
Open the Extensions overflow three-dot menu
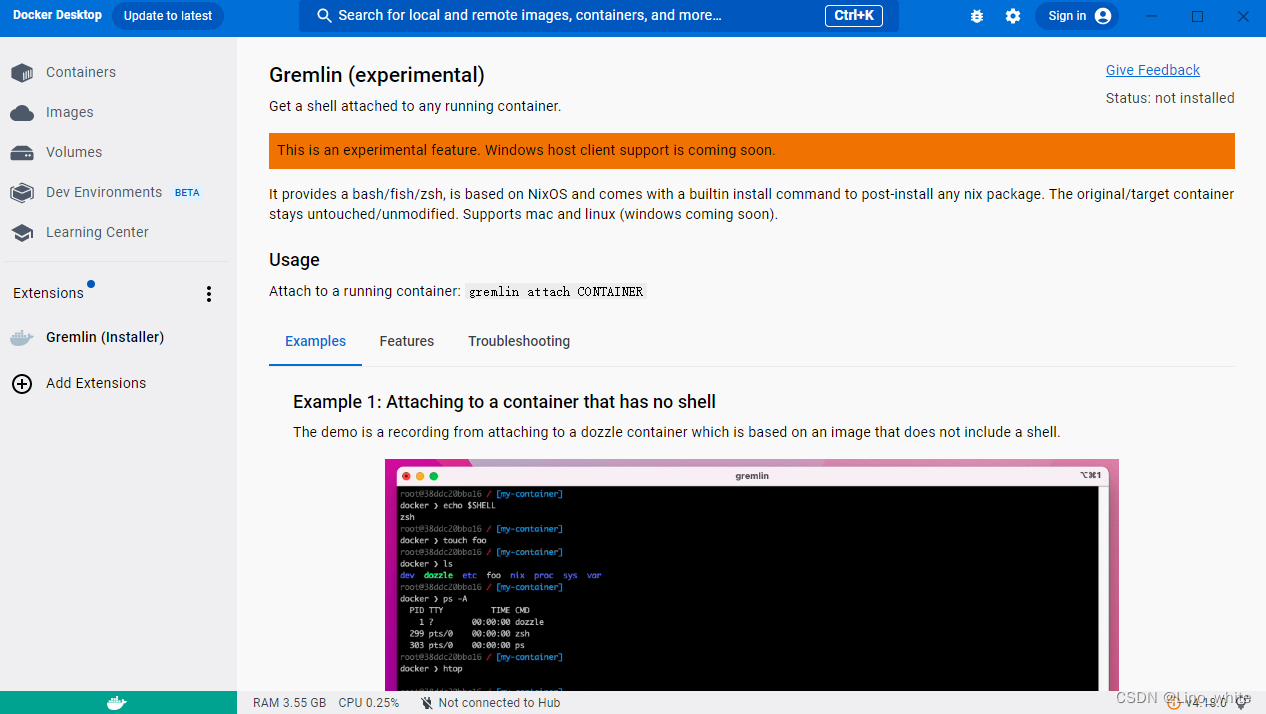209,293
